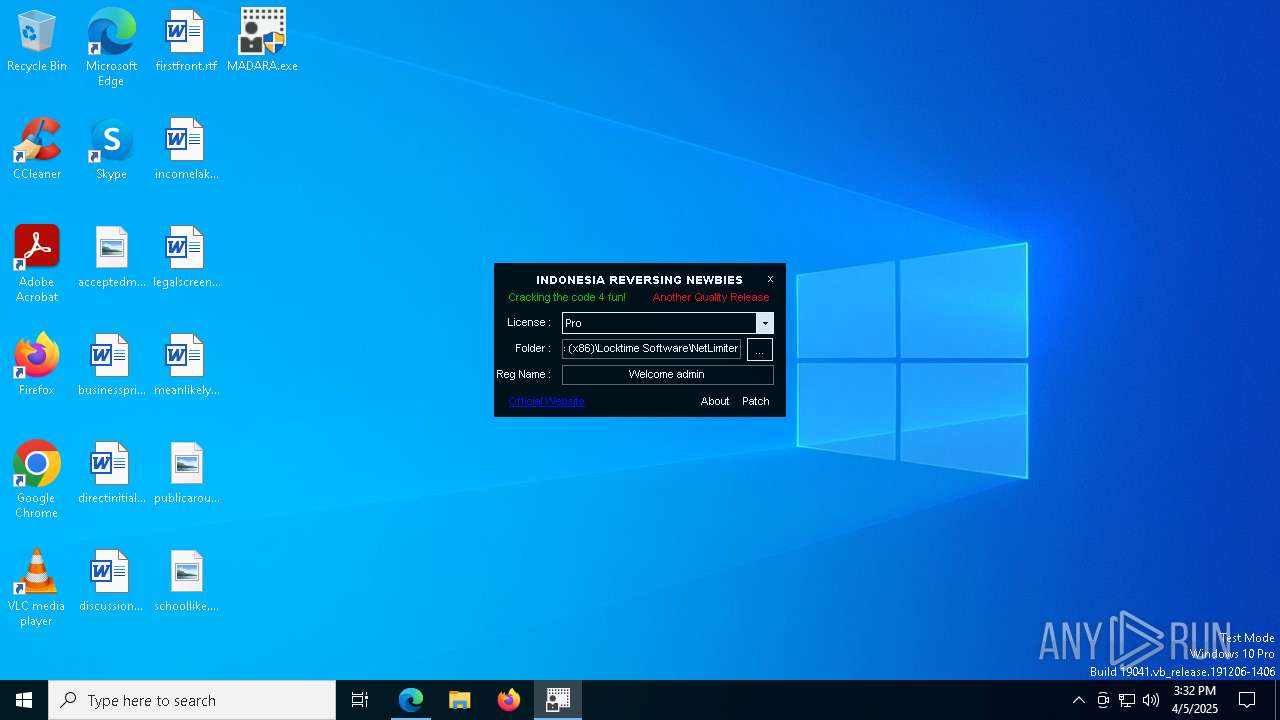Click the About button in patcher
This screenshot has height=720, width=1280.
[715, 401]
